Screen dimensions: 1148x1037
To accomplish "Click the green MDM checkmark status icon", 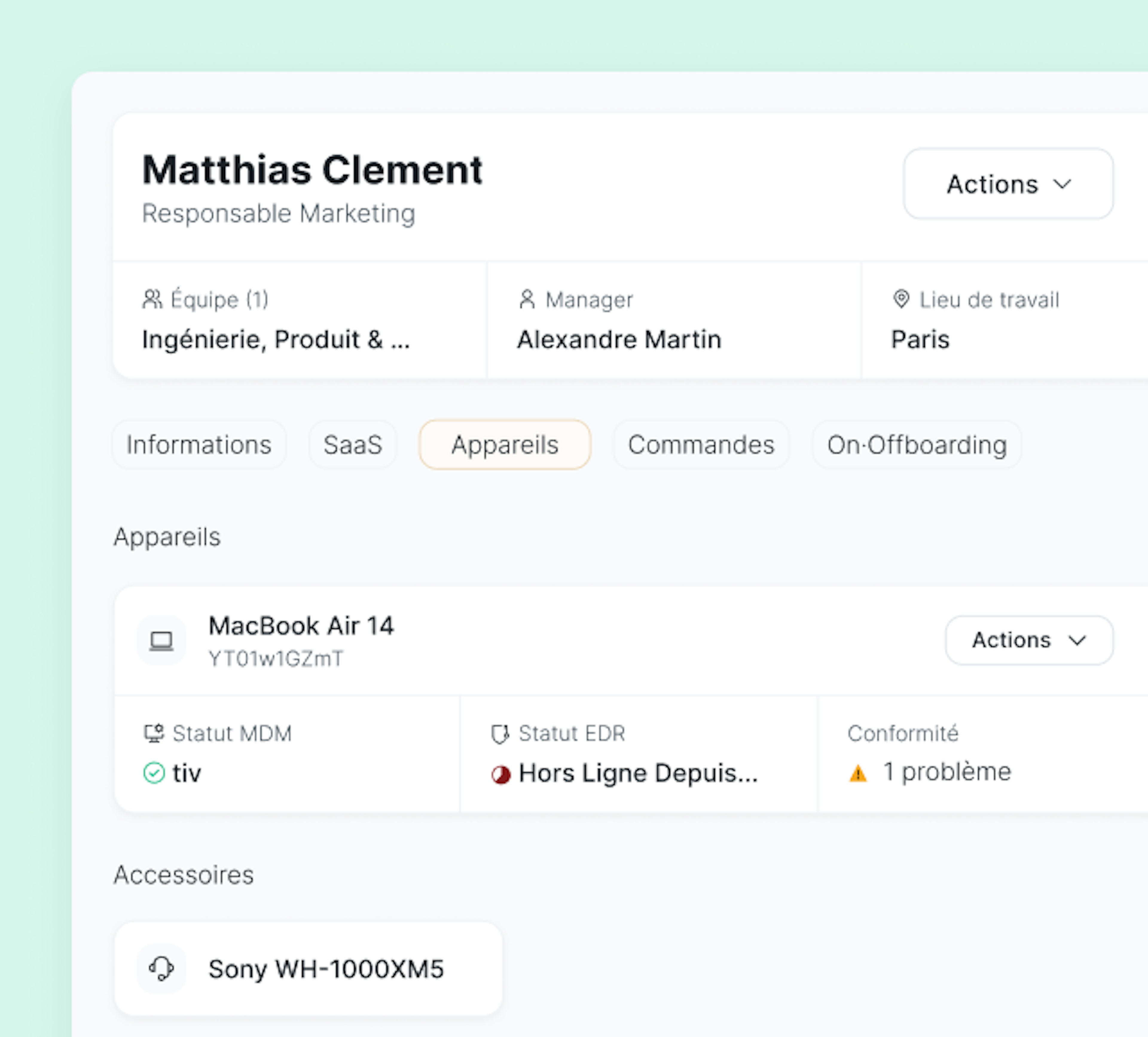I will click(x=154, y=773).
